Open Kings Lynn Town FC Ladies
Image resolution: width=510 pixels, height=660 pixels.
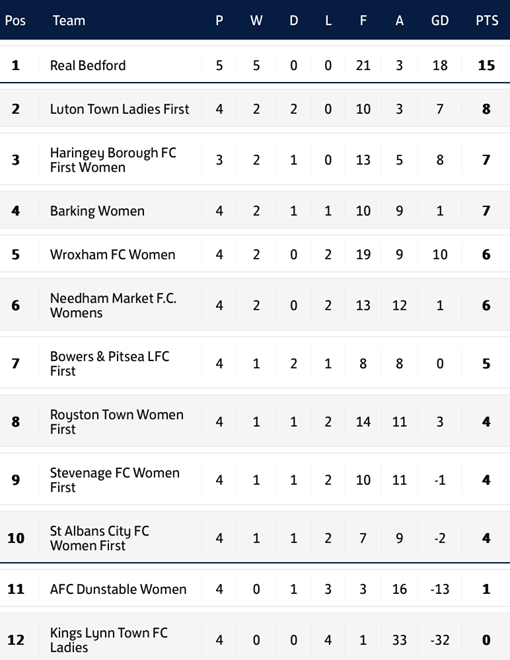point(109,640)
